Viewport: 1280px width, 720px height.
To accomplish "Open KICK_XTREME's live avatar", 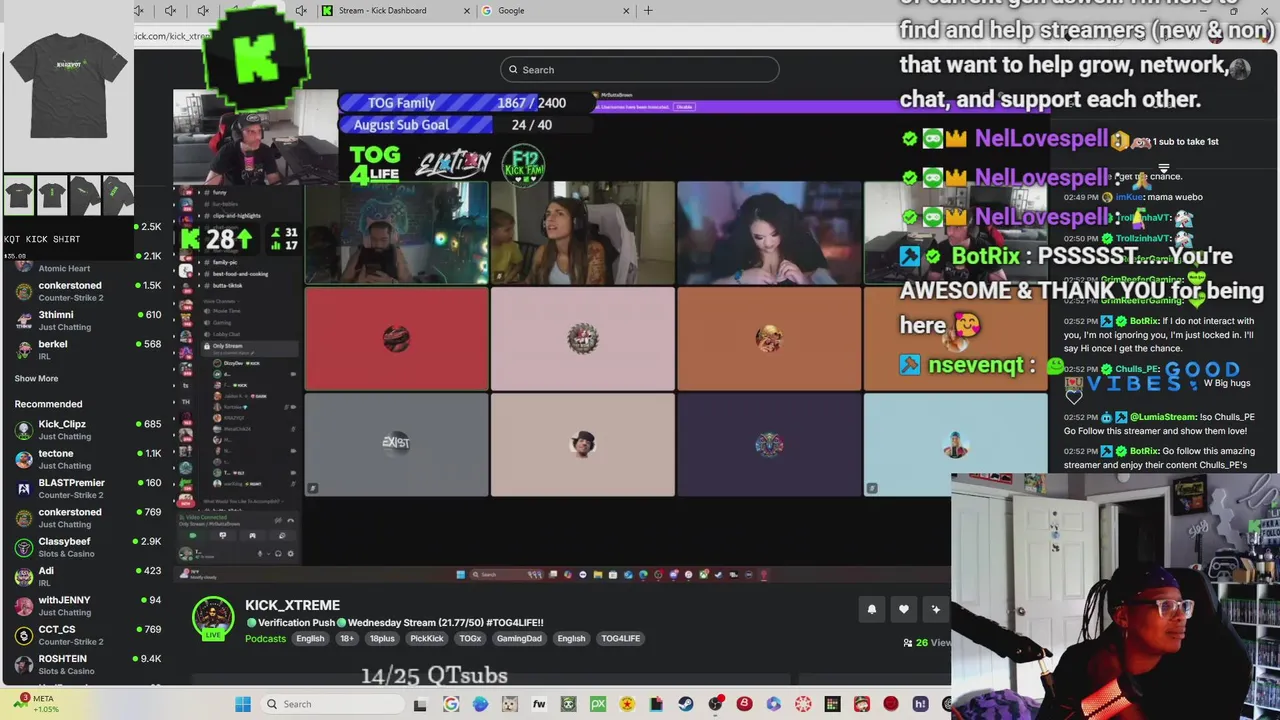I will 213,619.
